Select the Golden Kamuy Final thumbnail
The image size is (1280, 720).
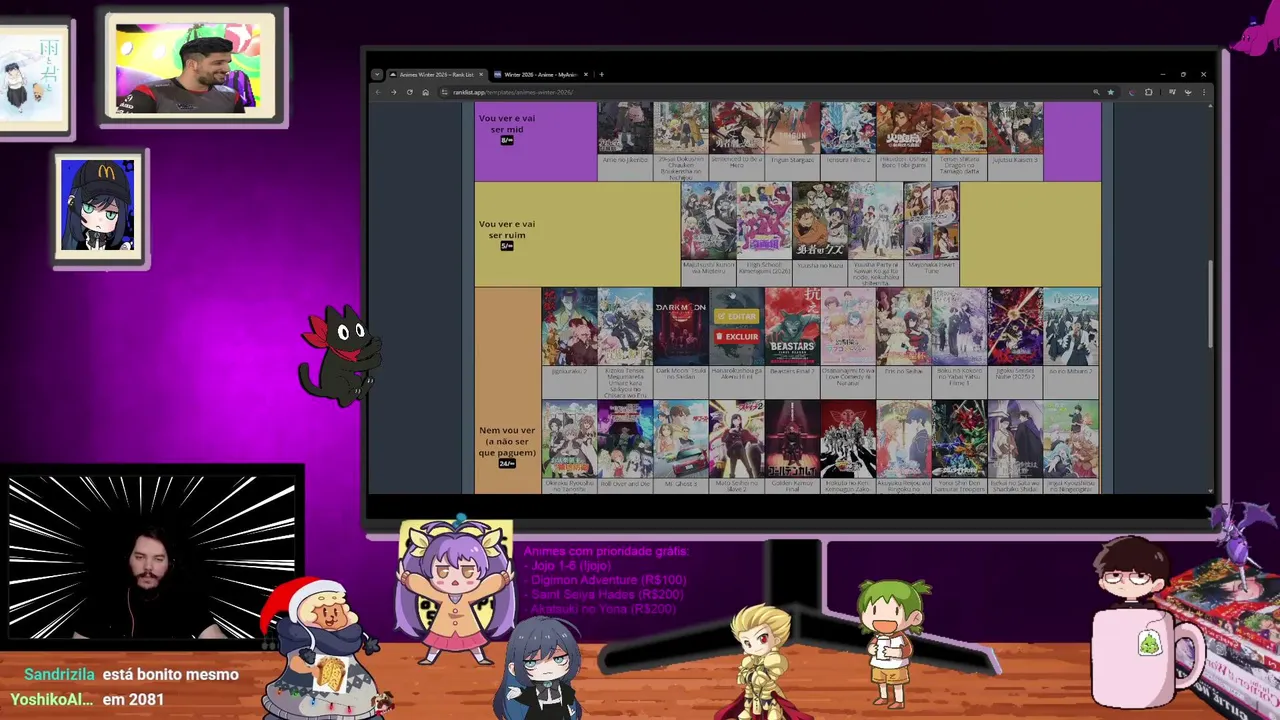point(792,439)
